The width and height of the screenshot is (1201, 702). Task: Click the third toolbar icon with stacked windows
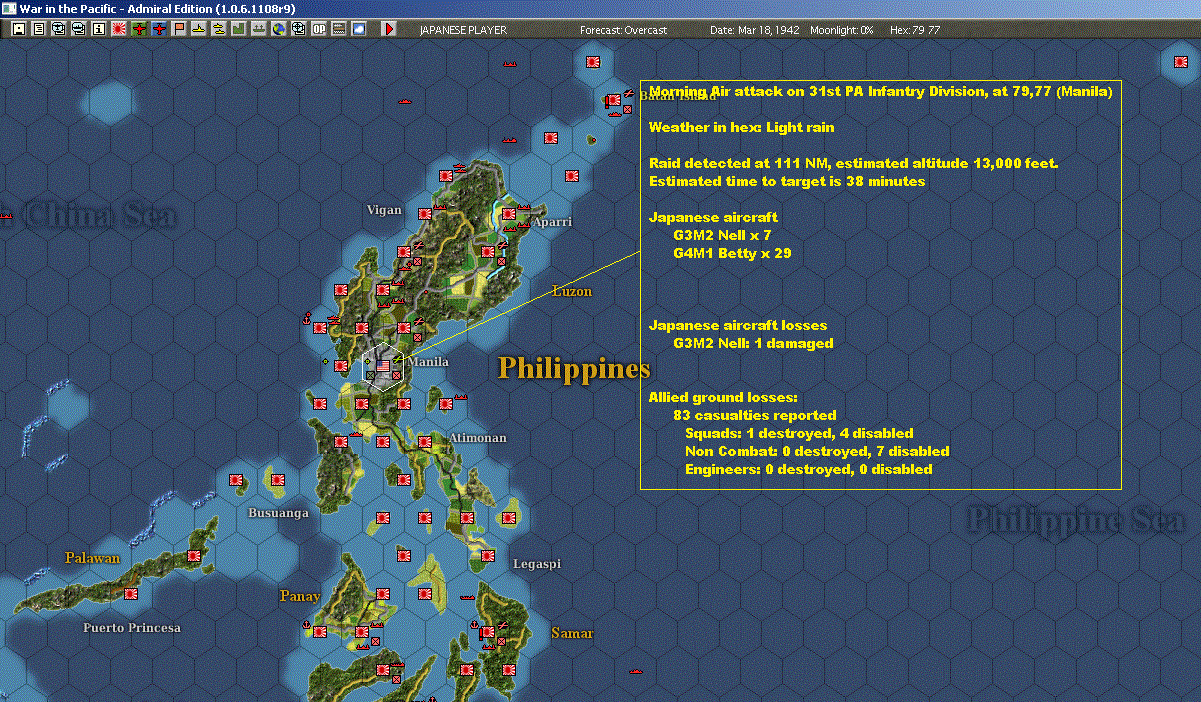59,30
